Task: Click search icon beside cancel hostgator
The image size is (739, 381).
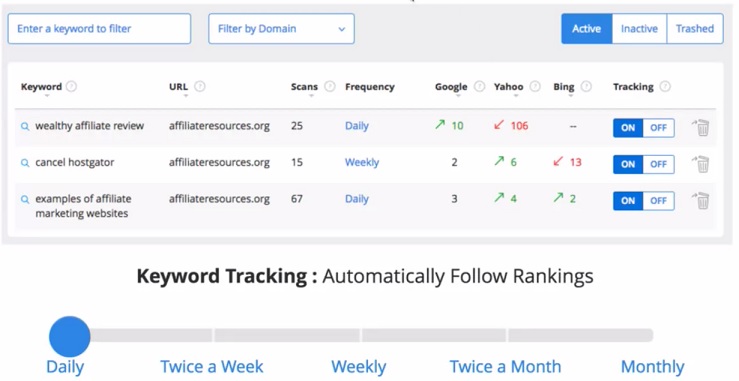Action: [x=25, y=163]
